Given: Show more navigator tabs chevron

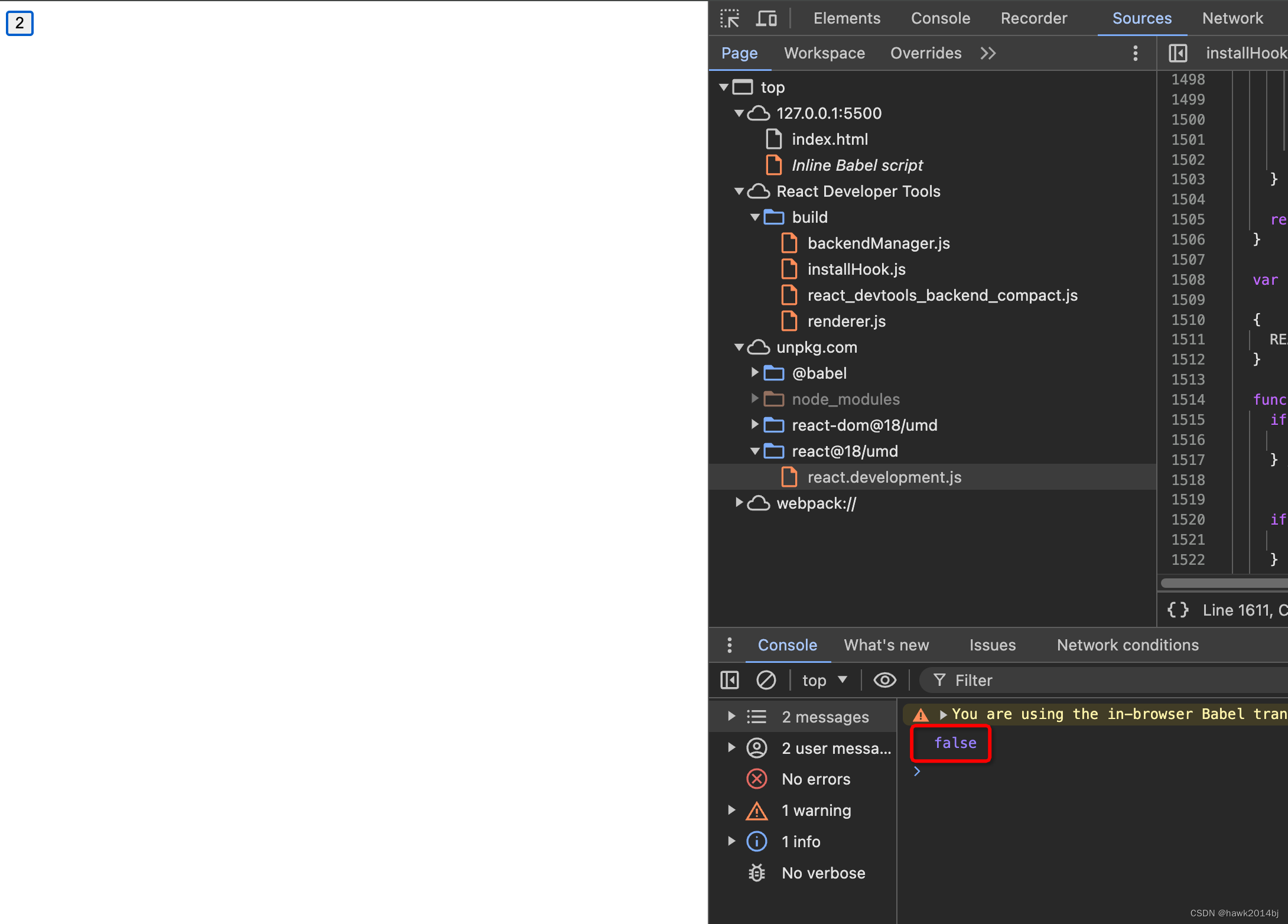Looking at the screenshot, I should coord(988,53).
